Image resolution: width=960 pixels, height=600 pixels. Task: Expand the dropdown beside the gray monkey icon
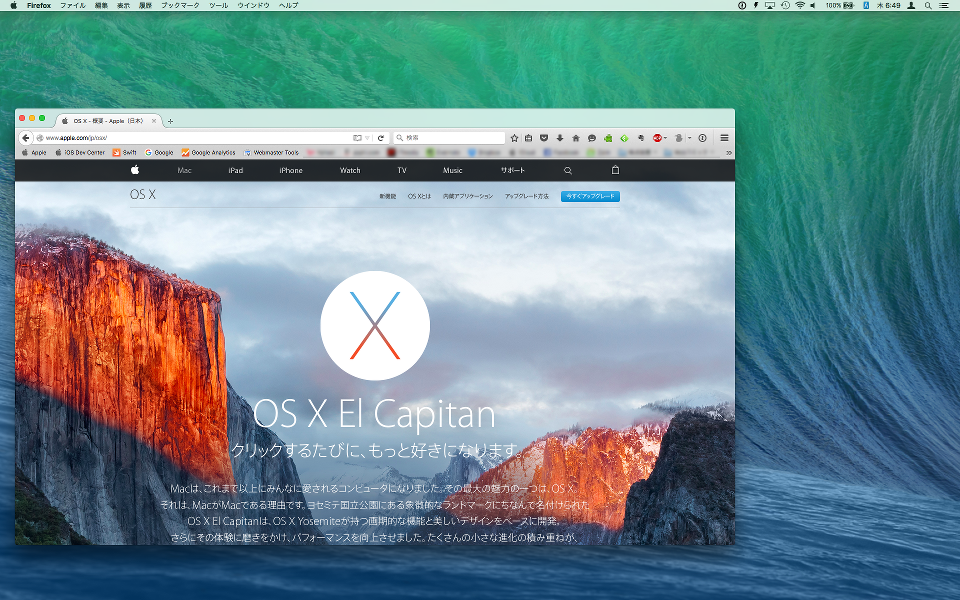[689, 138]
